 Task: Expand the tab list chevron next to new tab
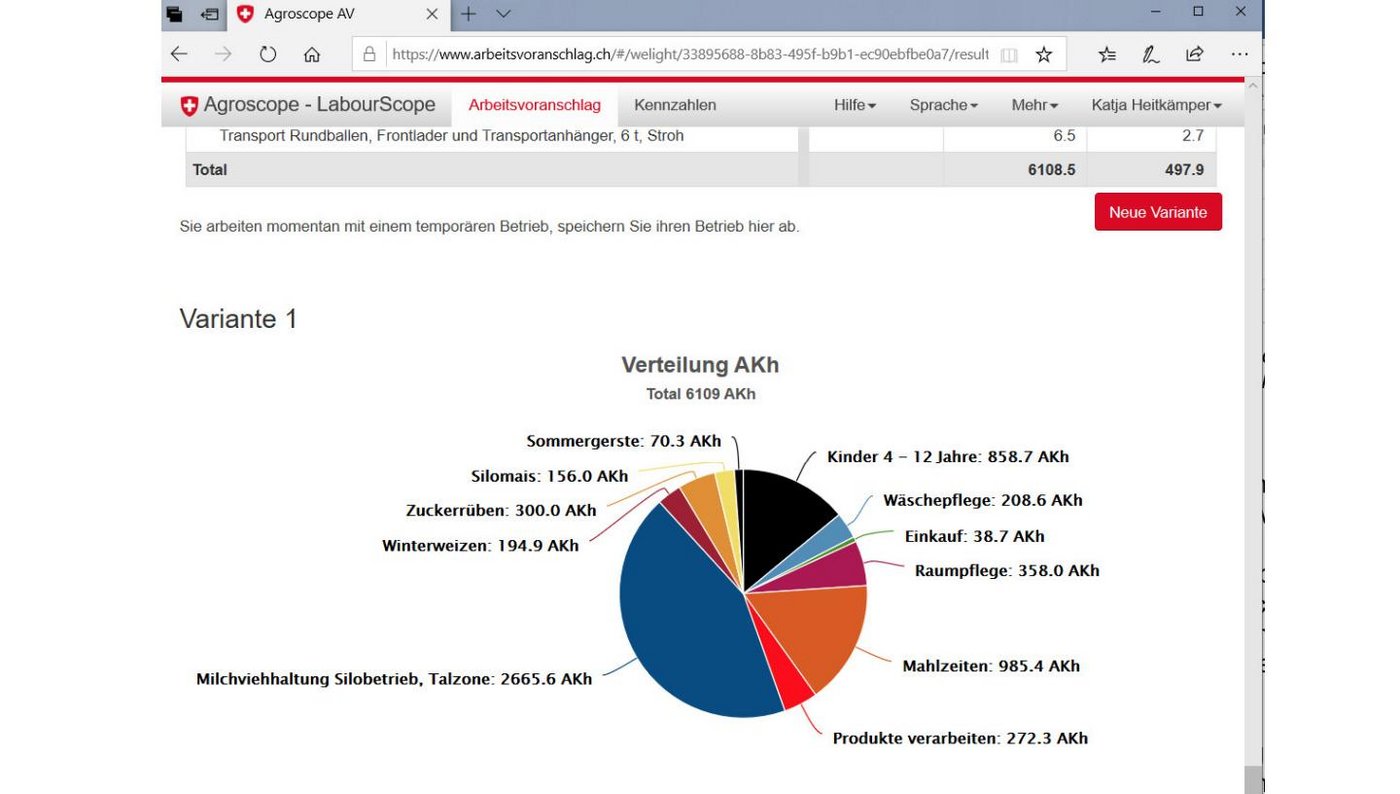pyautogui.click(x=501, y=14)
